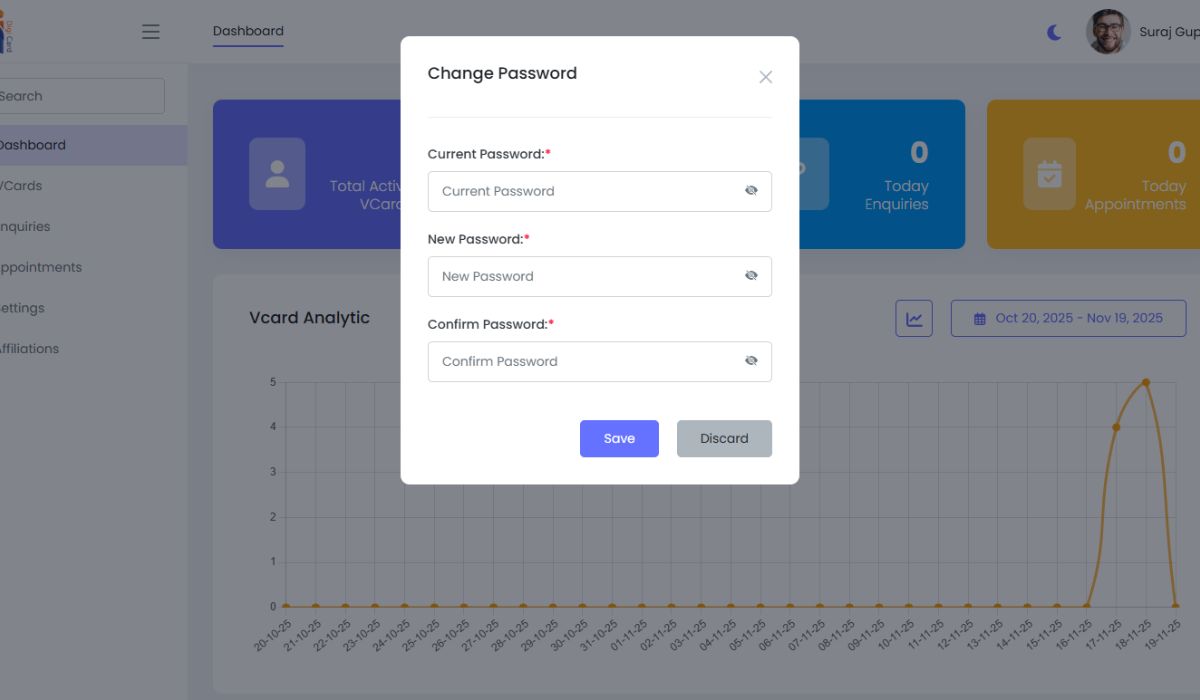Dismiss the Change Password dialog with the X
The width and height of the screenshot is (1200, 700).
(765, 77)
